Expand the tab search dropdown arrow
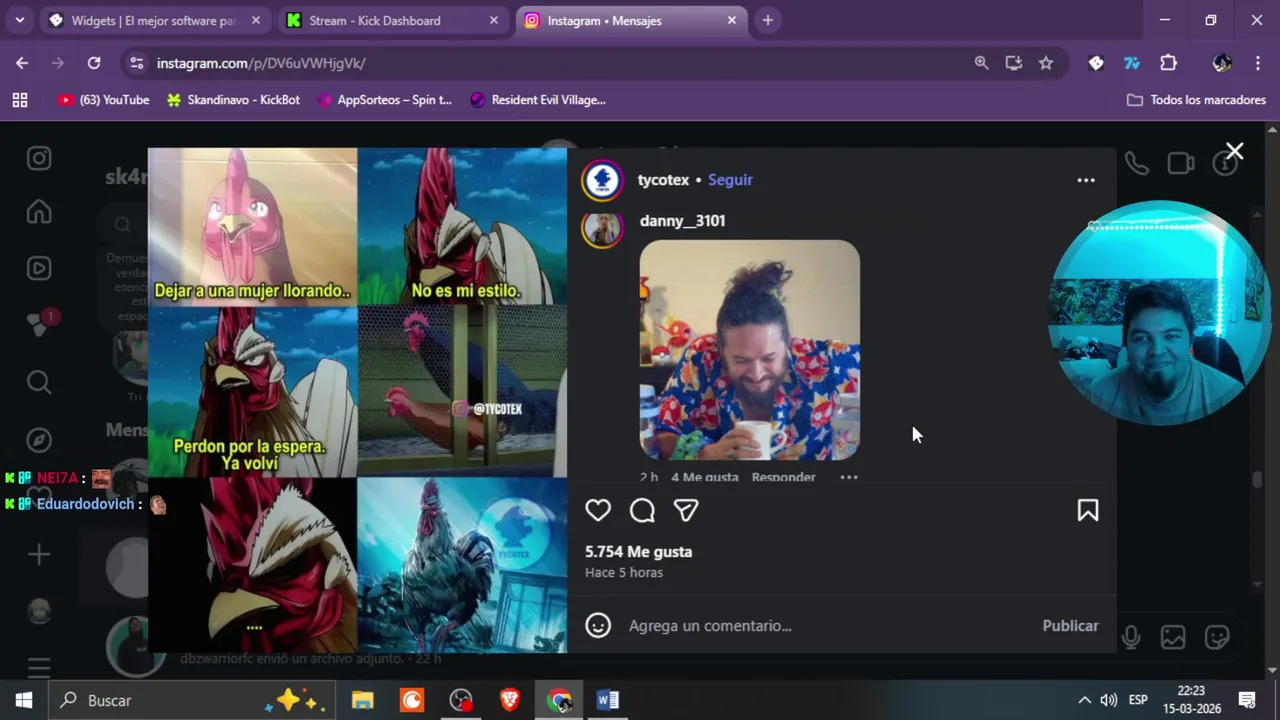The height and width of the screenshot is (720, 1280). (19, 20)
